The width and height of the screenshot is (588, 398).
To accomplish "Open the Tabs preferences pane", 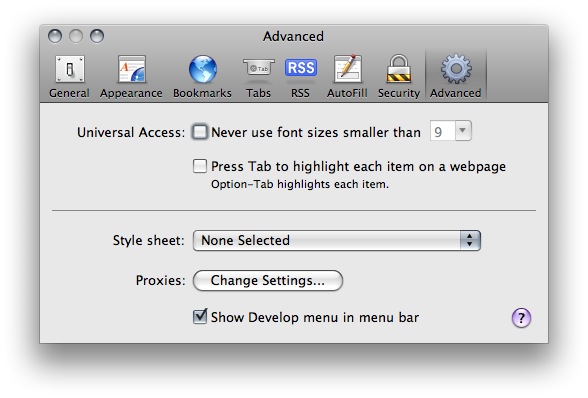I will tap(258, 77).
